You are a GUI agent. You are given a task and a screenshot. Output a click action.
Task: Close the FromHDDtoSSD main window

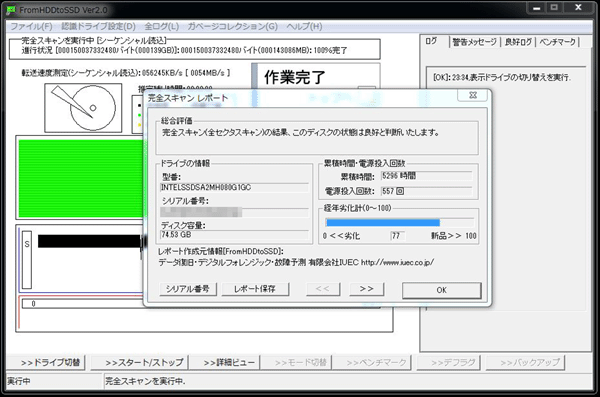(579, 8)
